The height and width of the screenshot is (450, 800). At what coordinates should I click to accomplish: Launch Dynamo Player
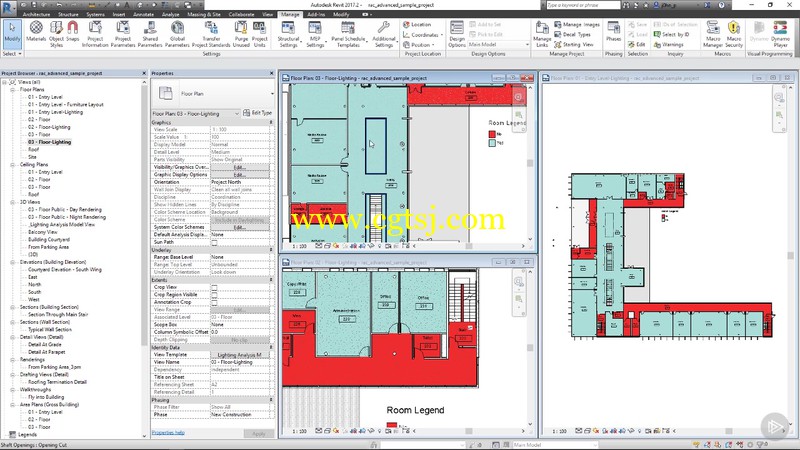point(780,34)
